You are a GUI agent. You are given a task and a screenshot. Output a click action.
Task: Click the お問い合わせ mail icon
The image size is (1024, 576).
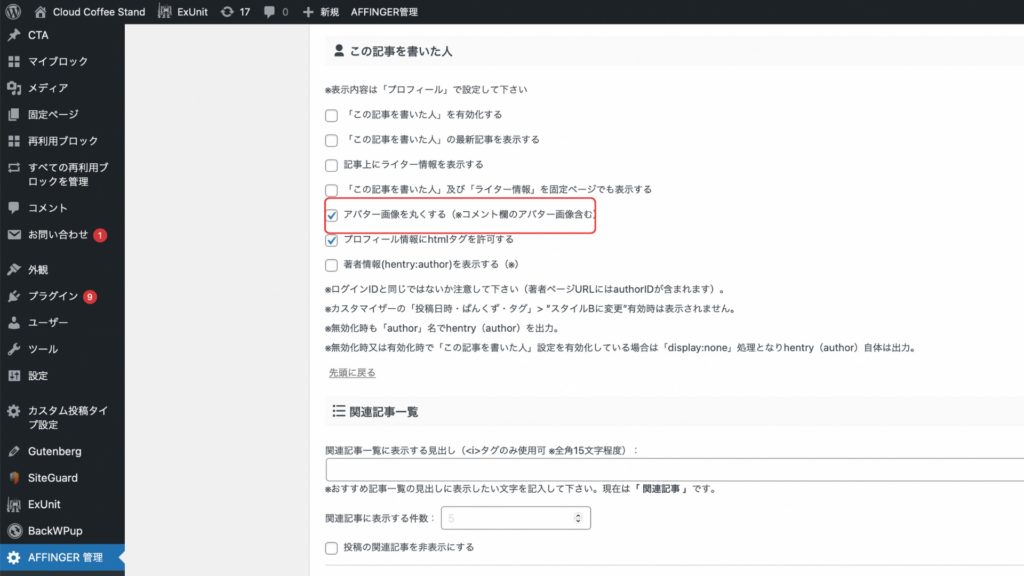[x=14, y=235]
